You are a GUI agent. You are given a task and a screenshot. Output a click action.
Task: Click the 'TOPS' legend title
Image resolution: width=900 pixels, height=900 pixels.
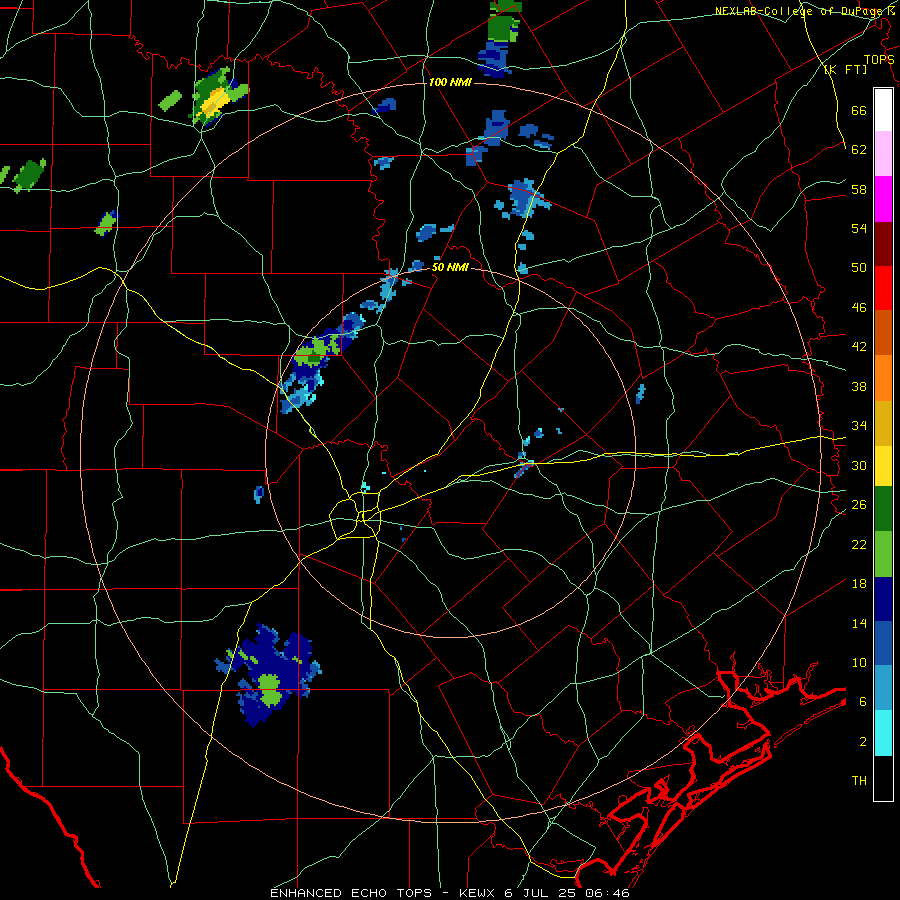(x=879, y=60)
